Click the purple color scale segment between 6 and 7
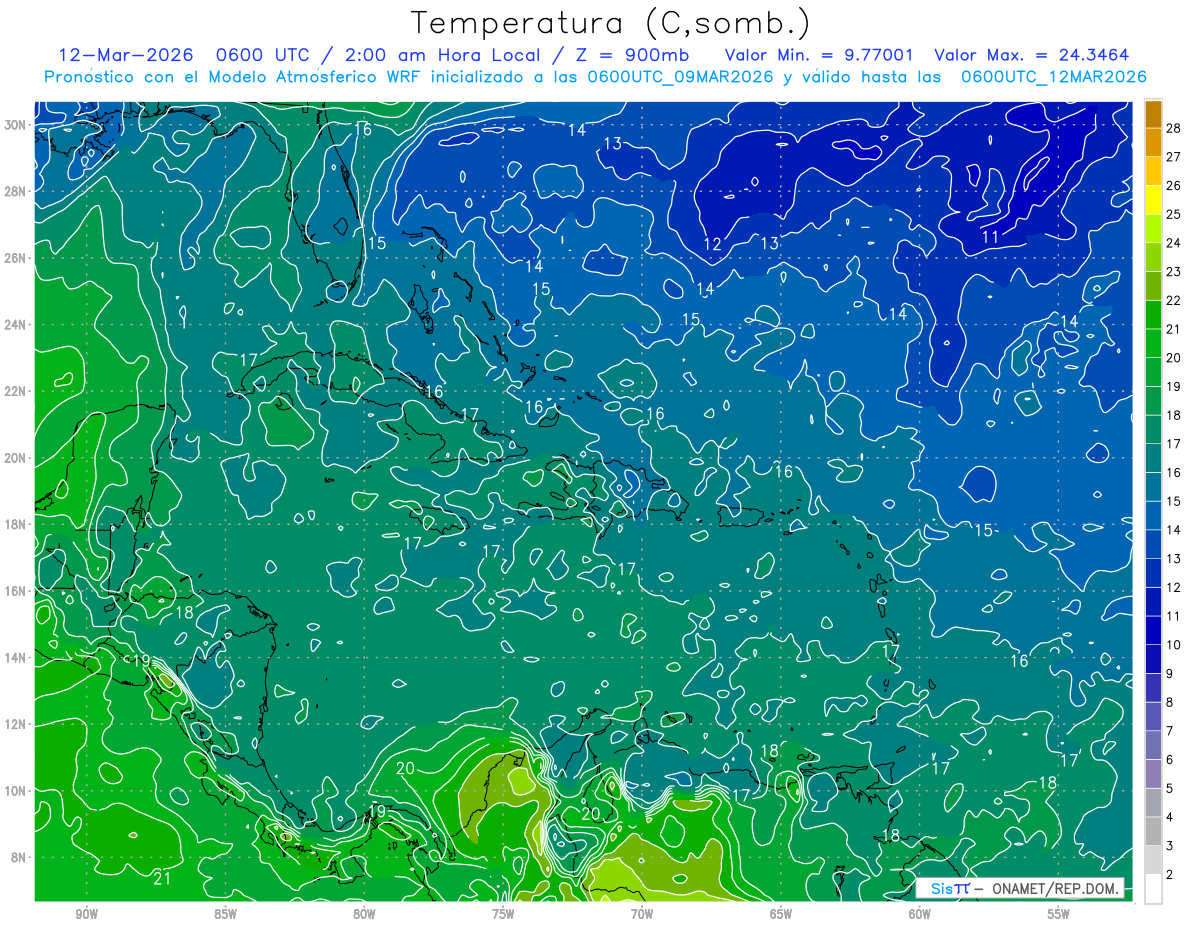 point(1153,745)
